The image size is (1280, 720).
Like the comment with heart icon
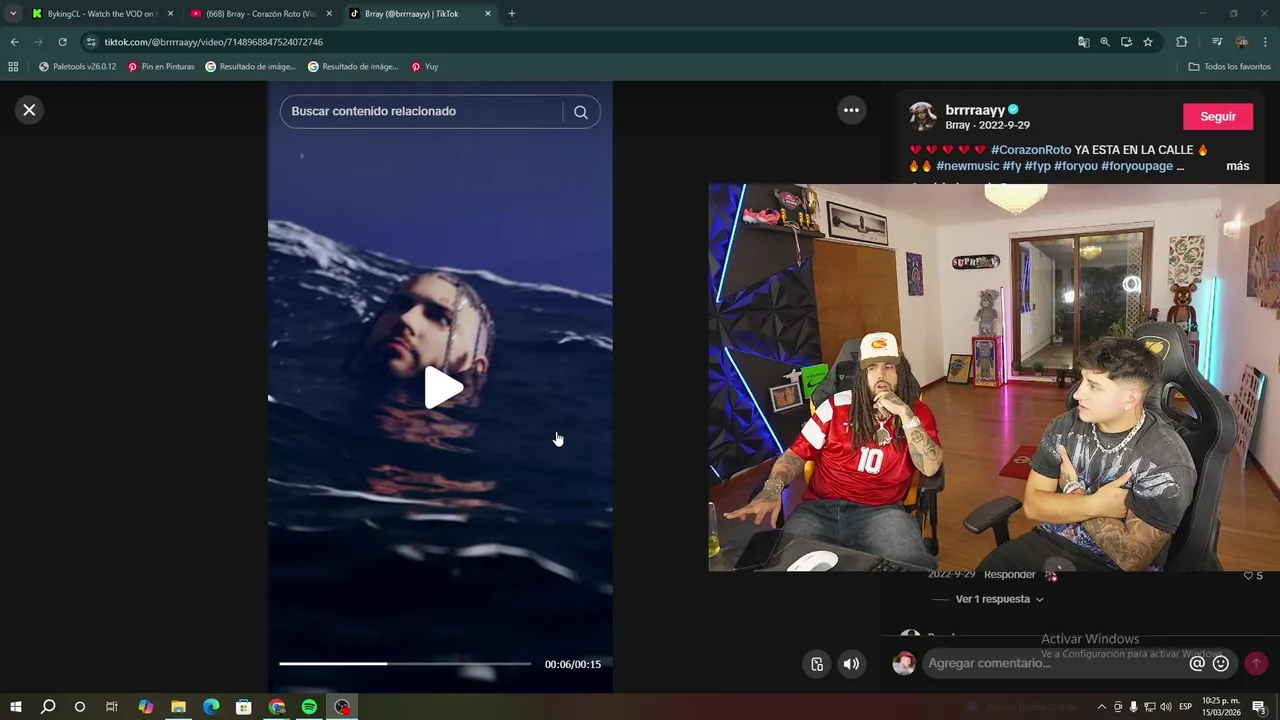coord(1248,576)
